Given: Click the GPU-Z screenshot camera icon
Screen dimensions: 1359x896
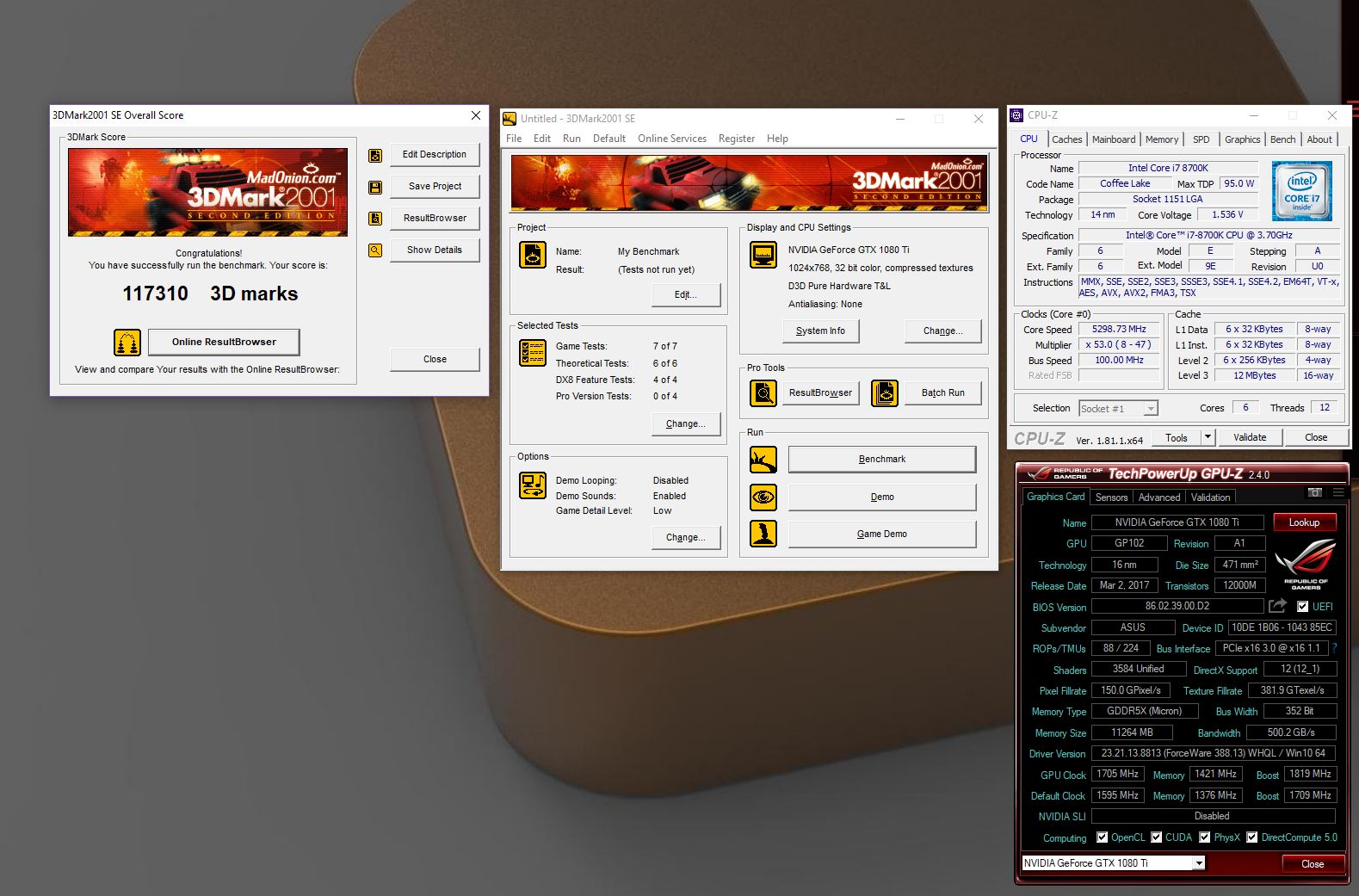Looking at the screenshot, I should pos(1314,493).
